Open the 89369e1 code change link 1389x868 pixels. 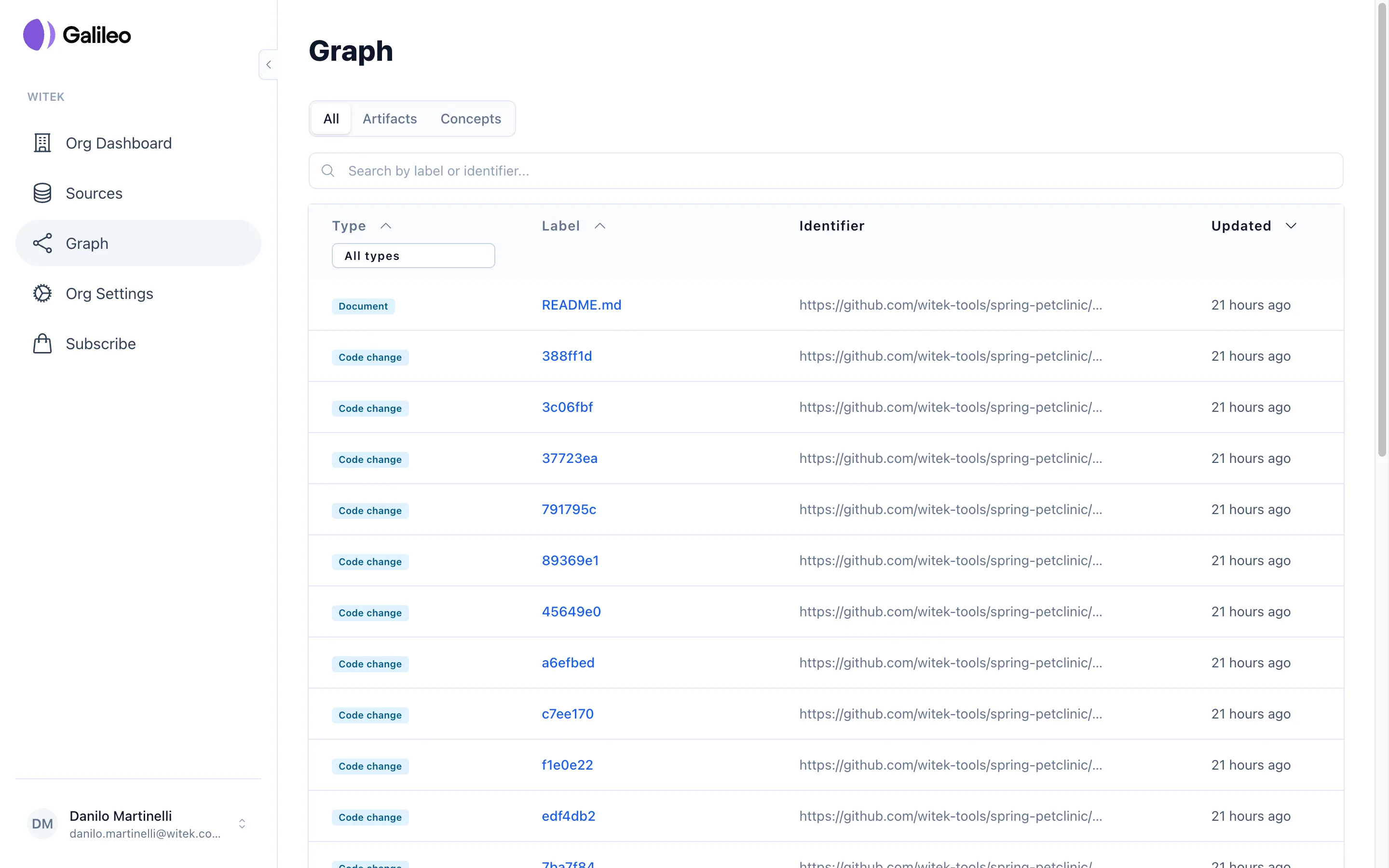click(x=570, y=560)
